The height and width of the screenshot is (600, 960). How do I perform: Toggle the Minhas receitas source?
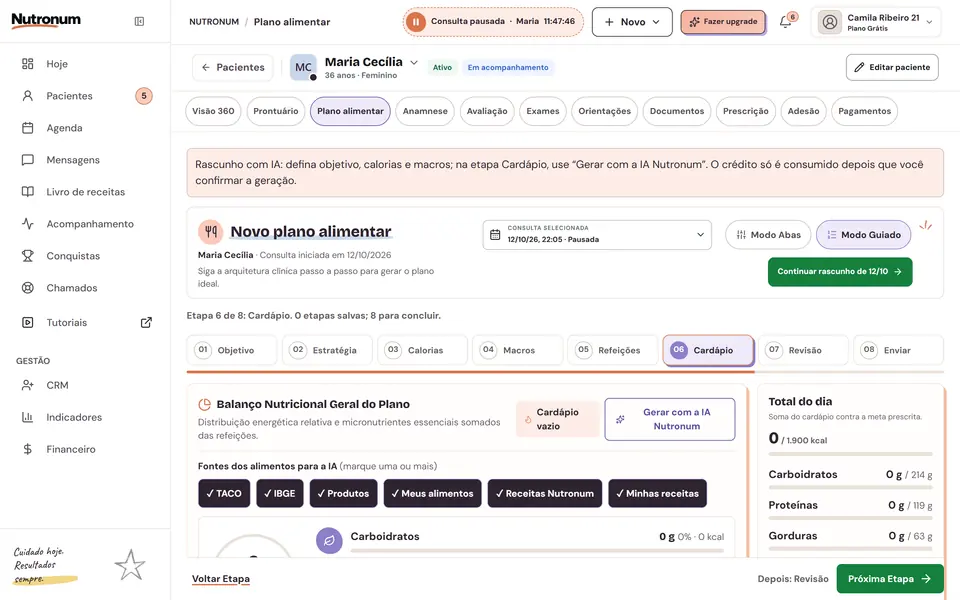pyautogui.click(x=658, y=493)
